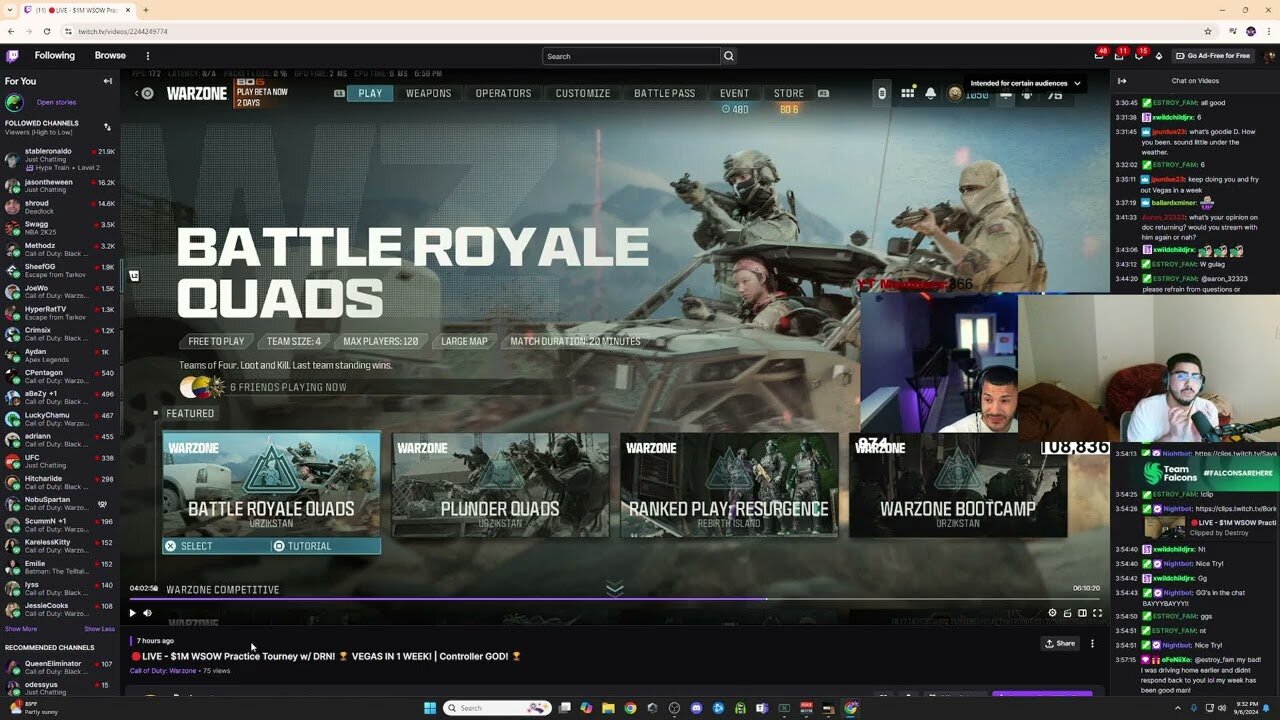Collapse the Chat on Videos panel
1280x720 pixels.
[1122, 81]
